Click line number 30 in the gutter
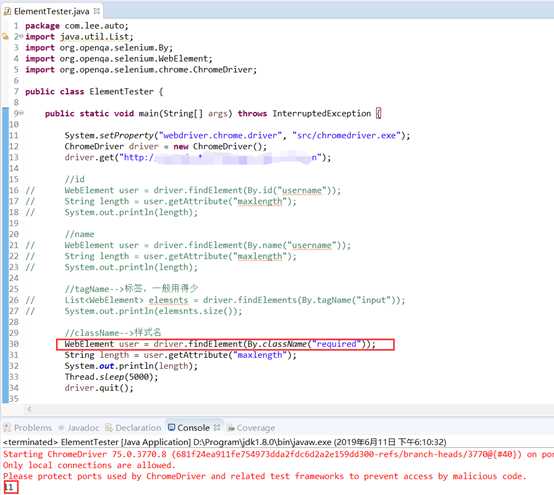The image size is (554, 495). point(14,344)
